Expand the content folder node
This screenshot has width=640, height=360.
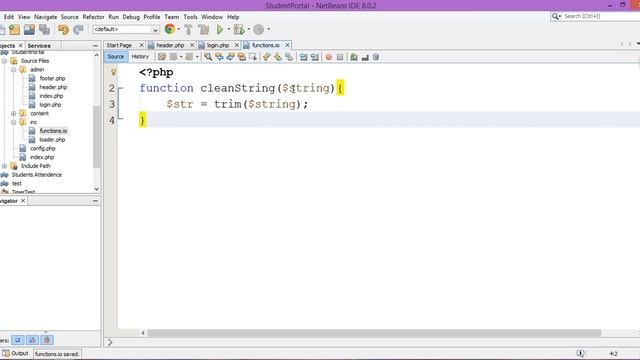pos(13,113)
